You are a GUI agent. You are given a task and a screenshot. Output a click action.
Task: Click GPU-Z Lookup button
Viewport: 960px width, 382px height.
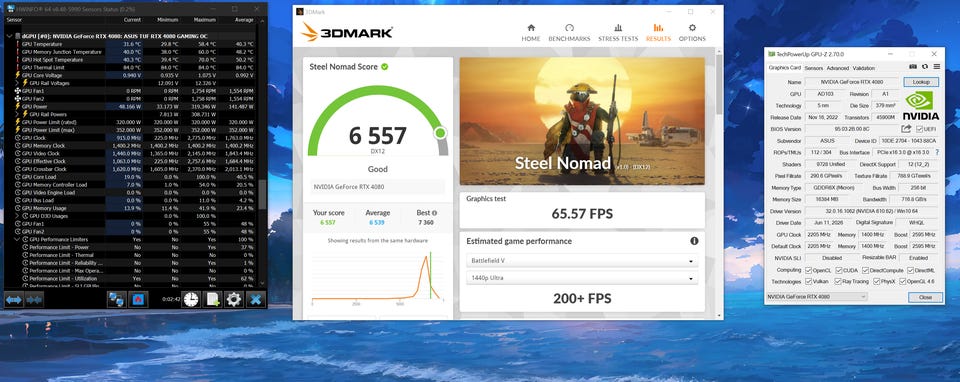(x=921, y=82)
